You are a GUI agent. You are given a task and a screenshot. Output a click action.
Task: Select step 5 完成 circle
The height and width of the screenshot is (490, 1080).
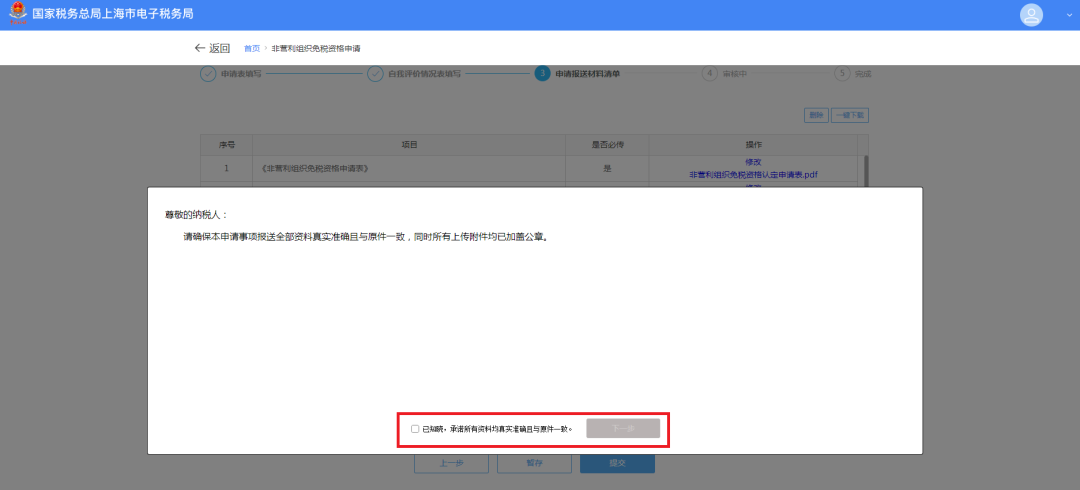click(842, 74)
